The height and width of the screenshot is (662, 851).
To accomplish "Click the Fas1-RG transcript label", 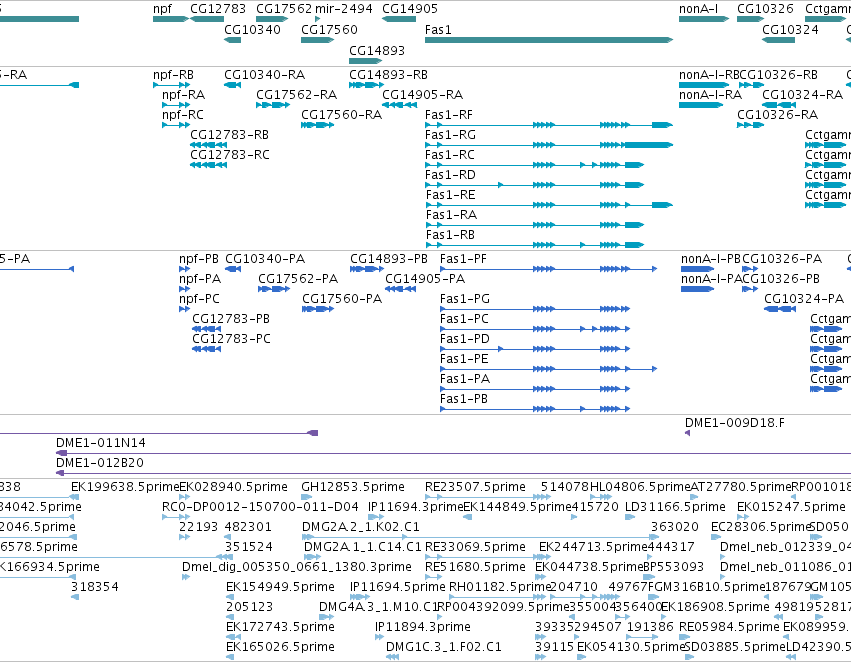I will pyautogui.click(x=450, y=135).
